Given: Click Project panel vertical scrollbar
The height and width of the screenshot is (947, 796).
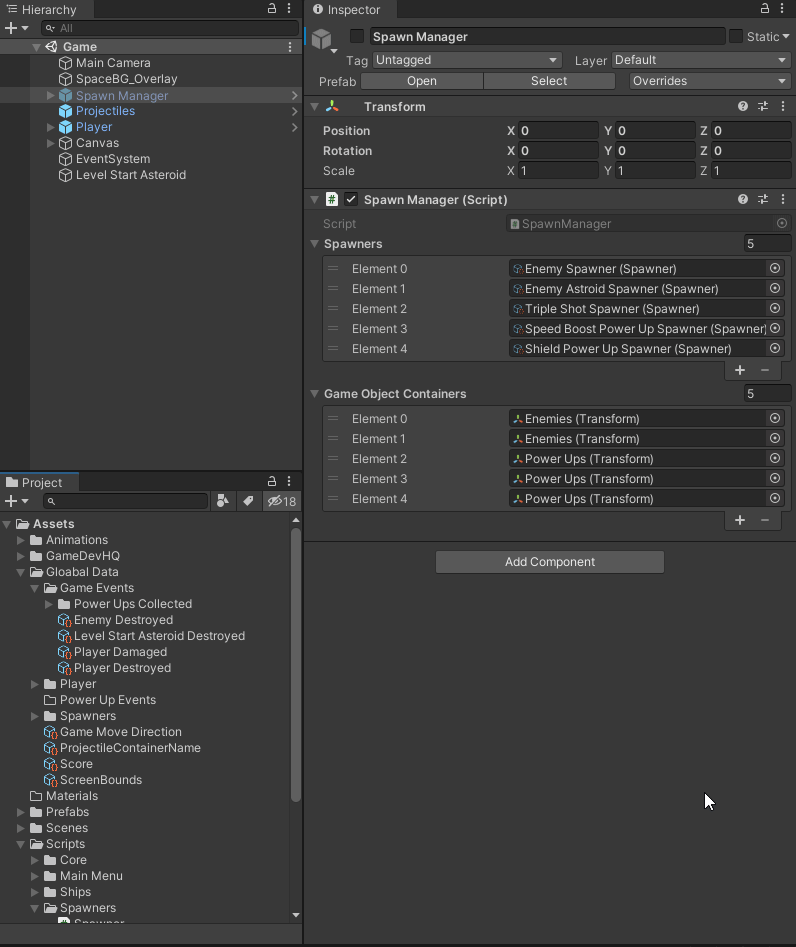Looking at the screenshot, I should tap(296, 664).
